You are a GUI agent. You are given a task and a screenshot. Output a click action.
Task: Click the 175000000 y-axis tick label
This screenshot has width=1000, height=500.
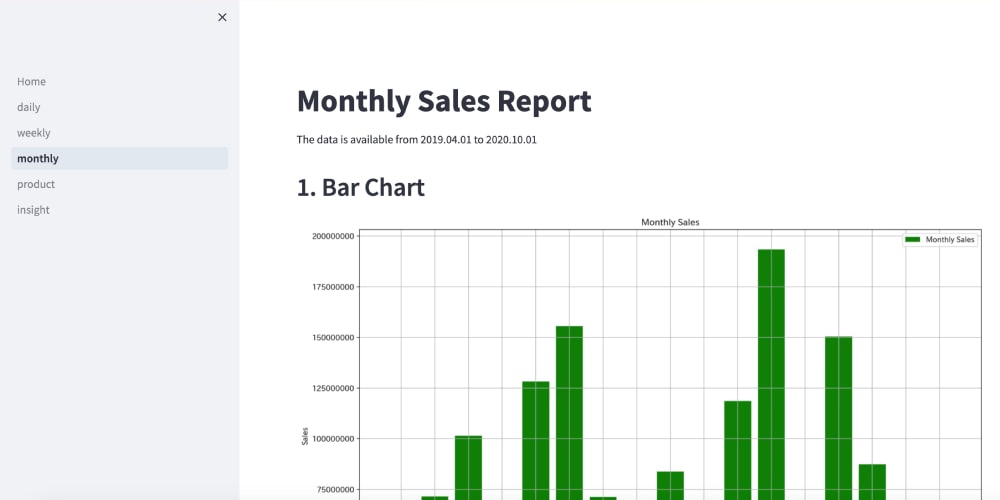[x=332, y=287]
